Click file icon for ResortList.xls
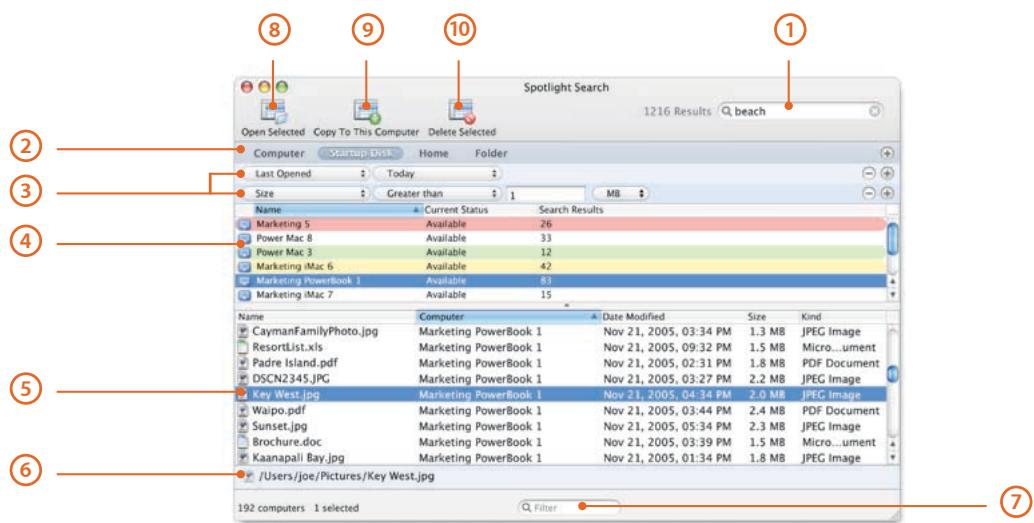The height and width of the screenshot is (523, 1034). 243,348
